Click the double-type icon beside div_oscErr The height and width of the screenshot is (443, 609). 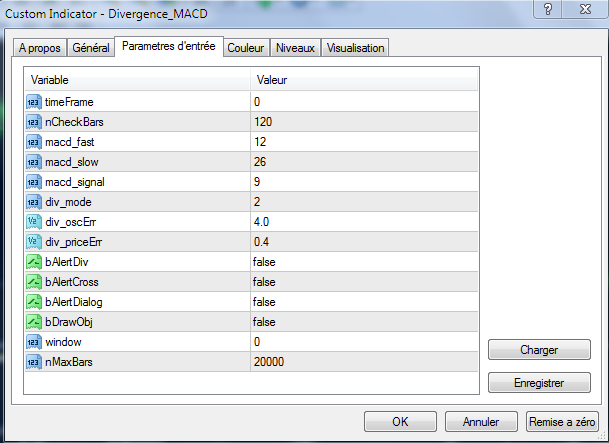tap(34, 221)
